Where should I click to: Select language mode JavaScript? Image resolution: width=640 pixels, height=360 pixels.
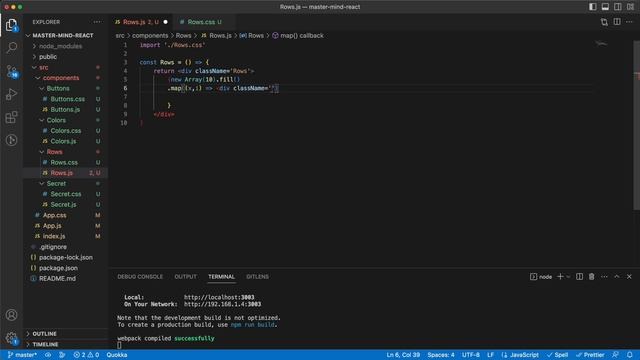[520, 355]
